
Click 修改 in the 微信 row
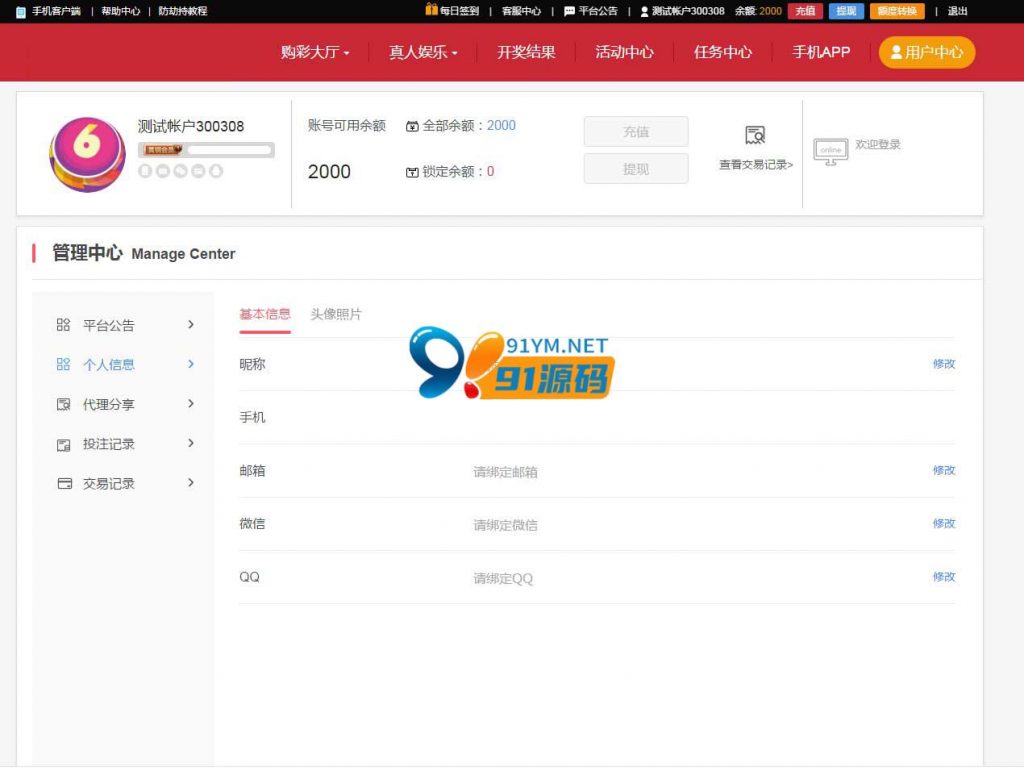944,524
